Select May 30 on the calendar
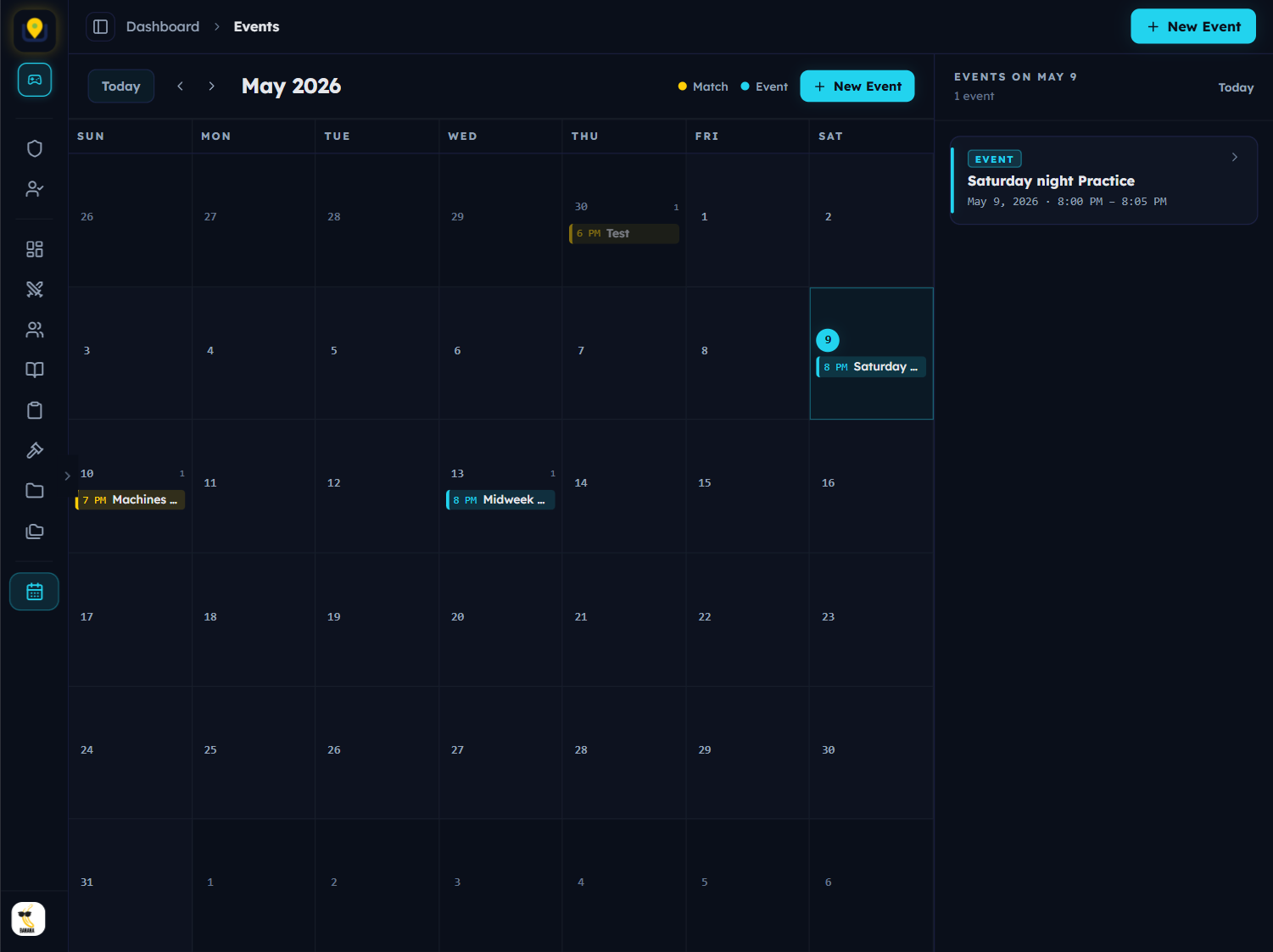This screenshot has height=952, width=1273. click(871, 753)
